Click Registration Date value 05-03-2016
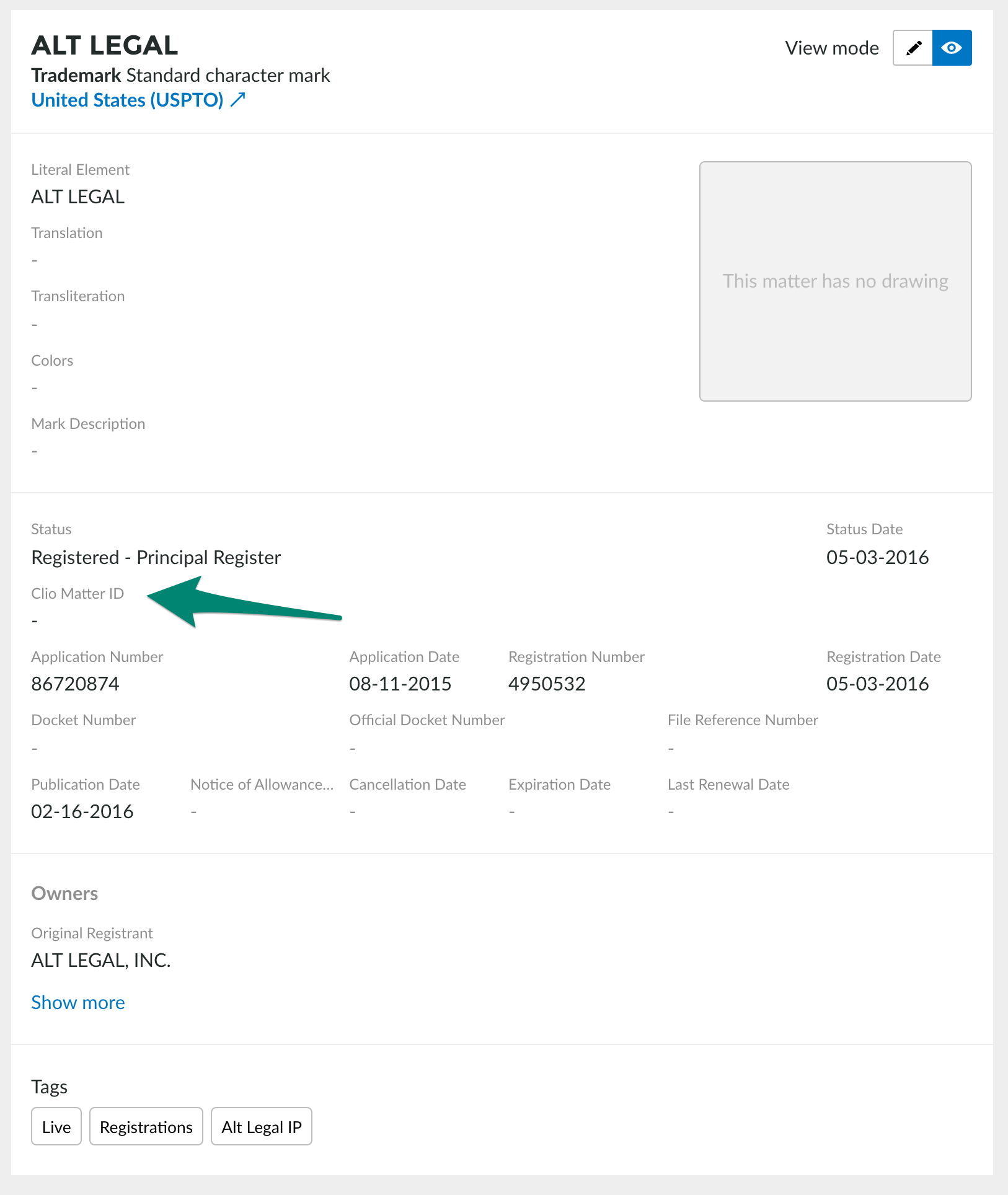 877,684
